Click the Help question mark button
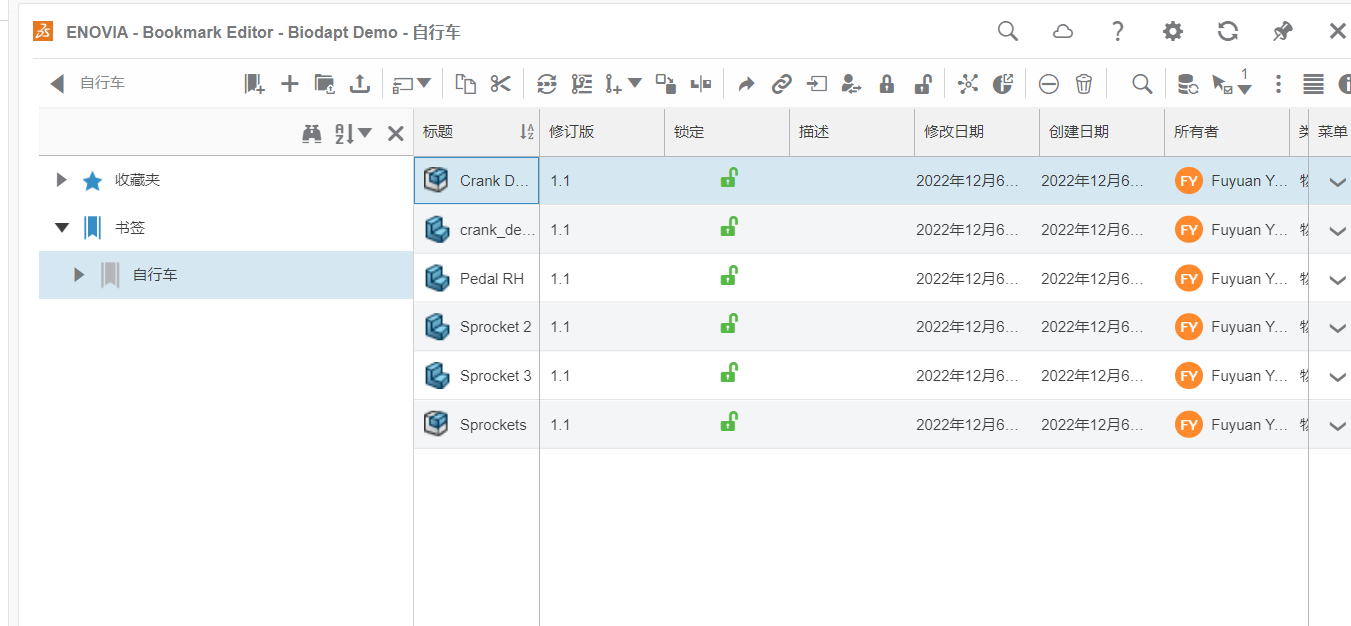 pos(1117,31)
